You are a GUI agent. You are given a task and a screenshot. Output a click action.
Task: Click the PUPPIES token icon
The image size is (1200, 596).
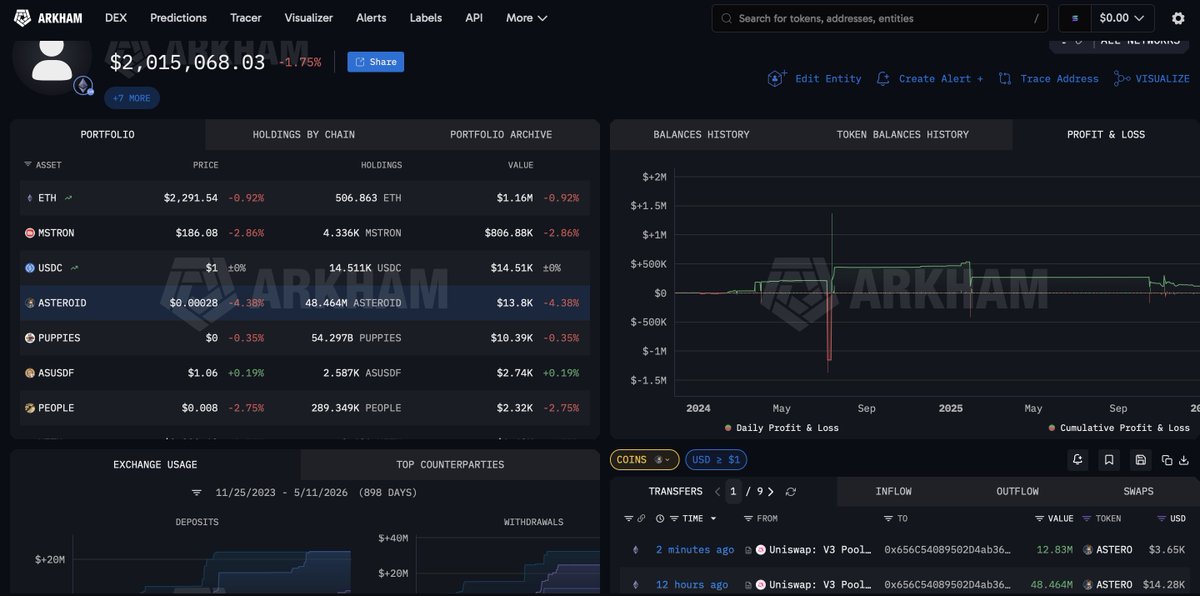30,338
